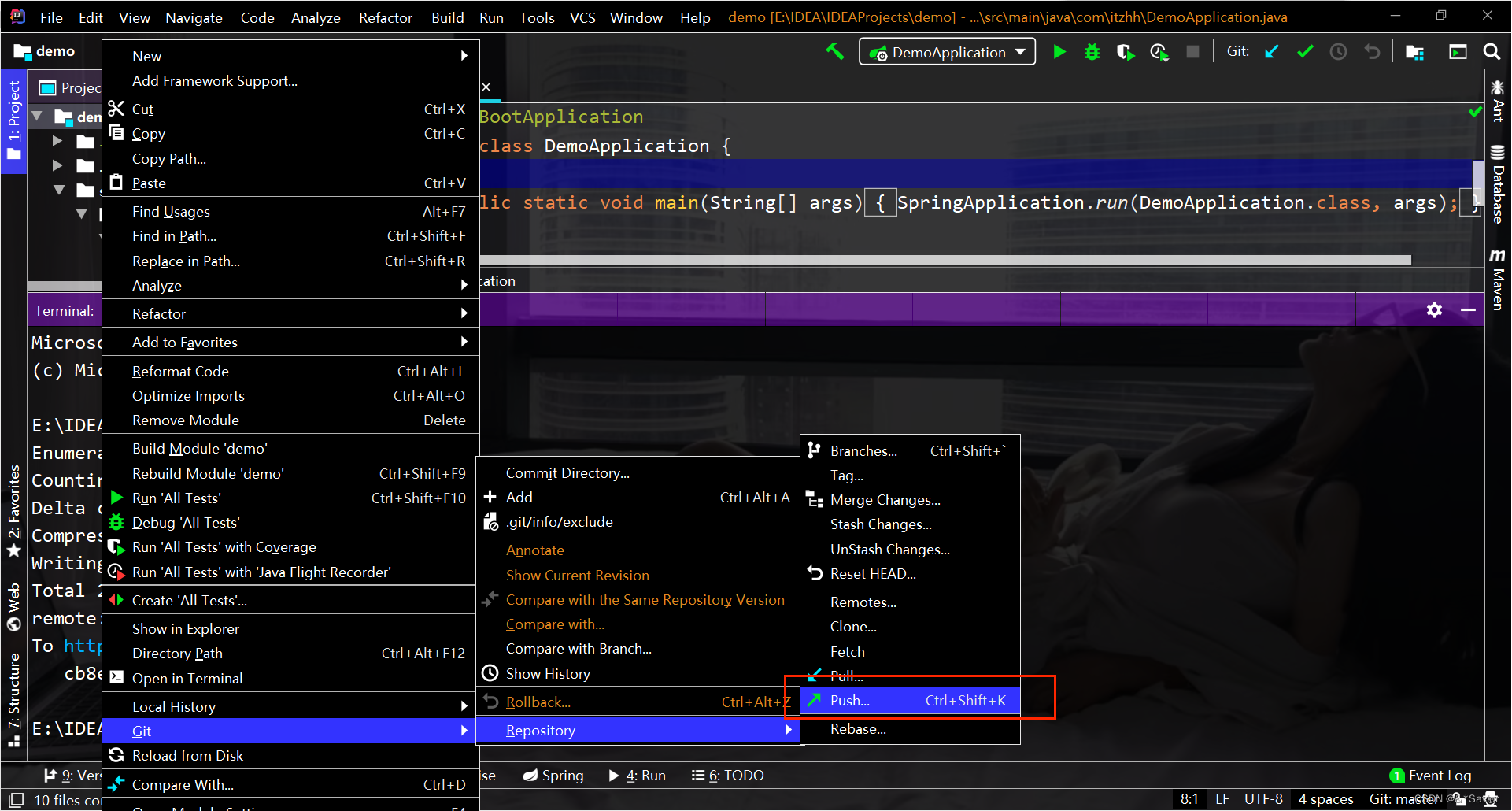
Task: Run with Coverage shield icon in toolbar
Action: 1126,52
